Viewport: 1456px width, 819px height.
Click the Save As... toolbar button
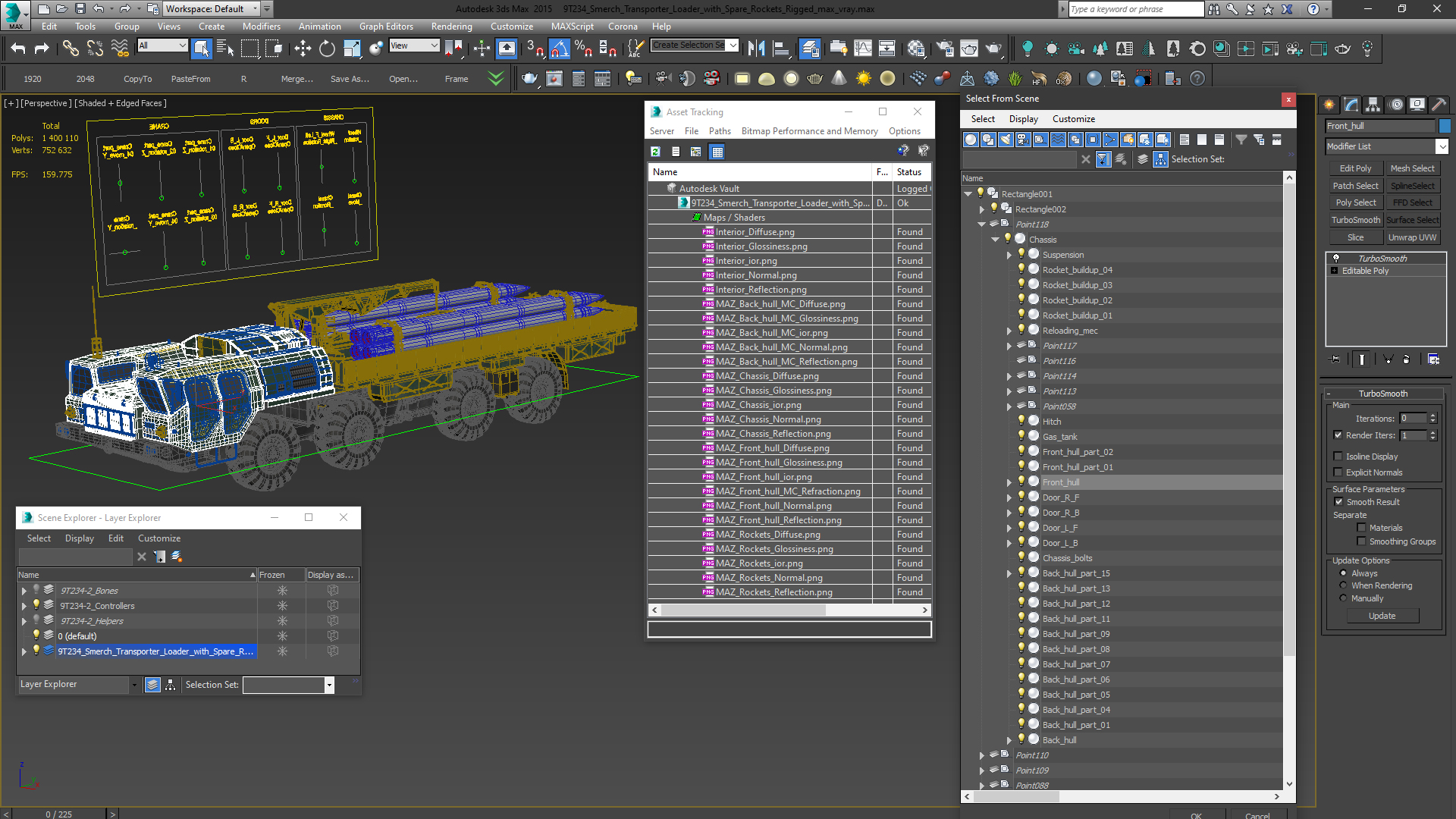tap(350, 79)
